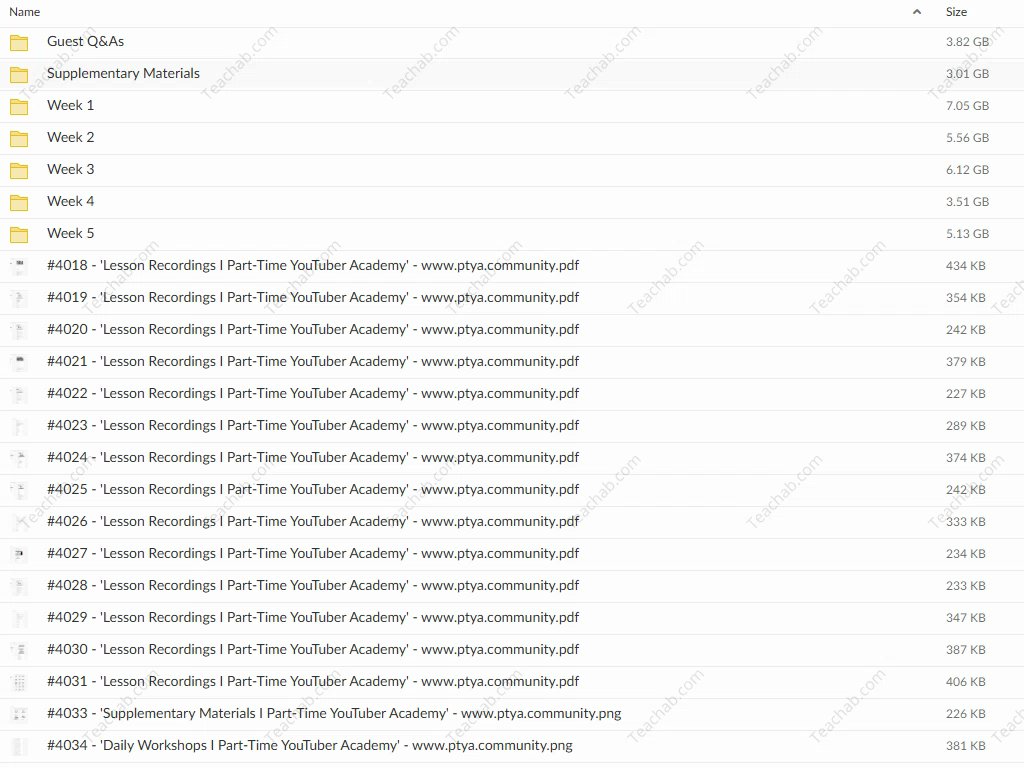
Task: Click thumbnail of #4018 PDF file
Action: pos(20,266)
